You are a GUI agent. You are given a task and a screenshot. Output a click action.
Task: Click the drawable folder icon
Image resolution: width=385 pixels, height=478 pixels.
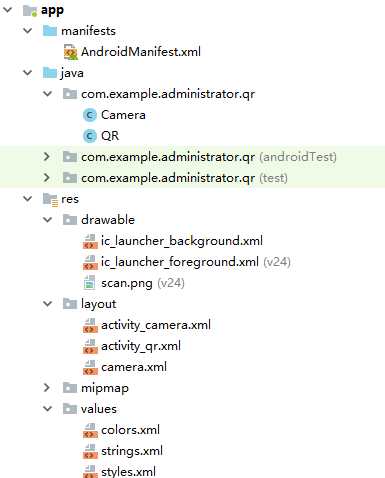click(70, 220)
